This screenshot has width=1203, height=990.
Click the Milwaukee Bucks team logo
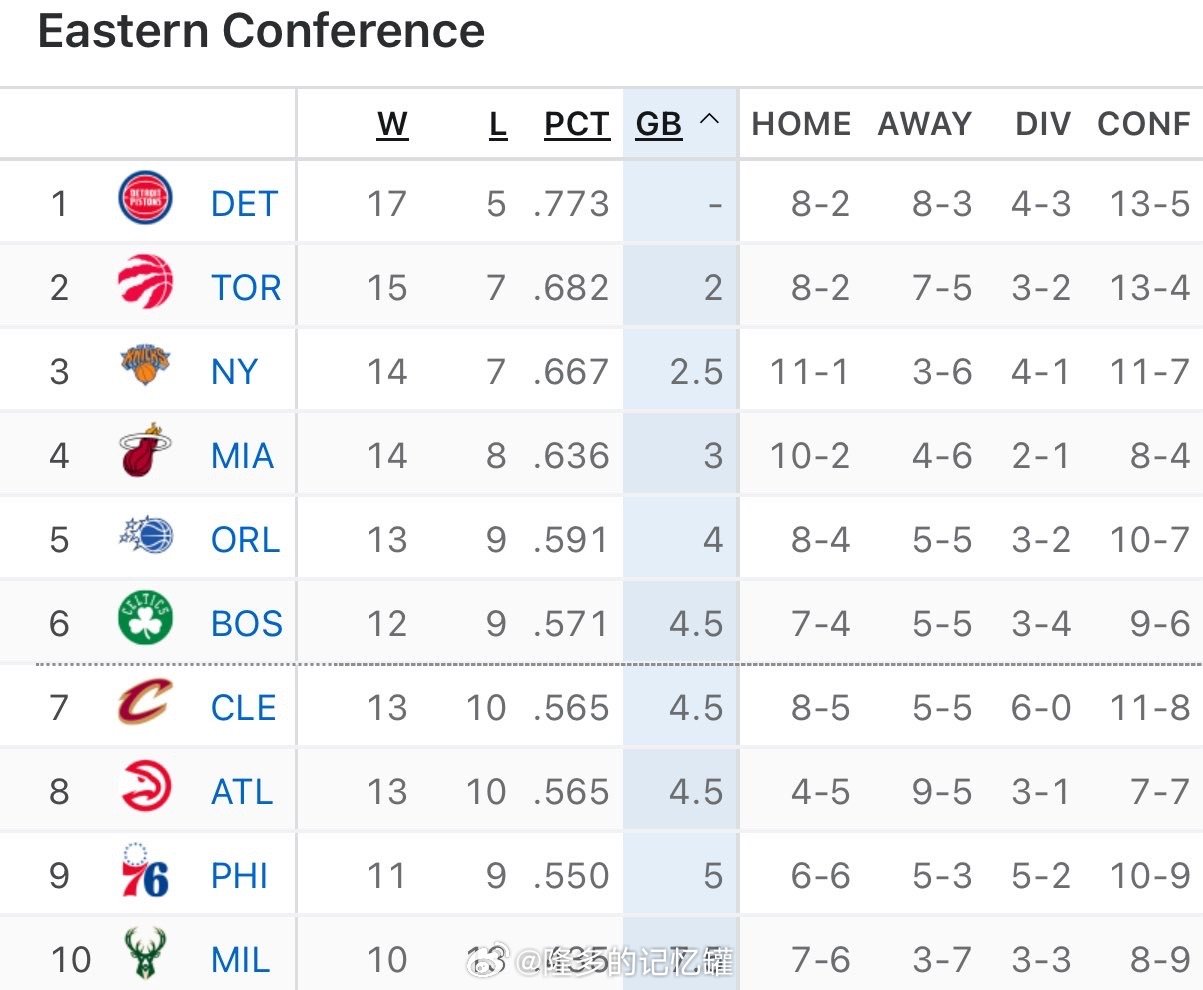click(145, 955)
